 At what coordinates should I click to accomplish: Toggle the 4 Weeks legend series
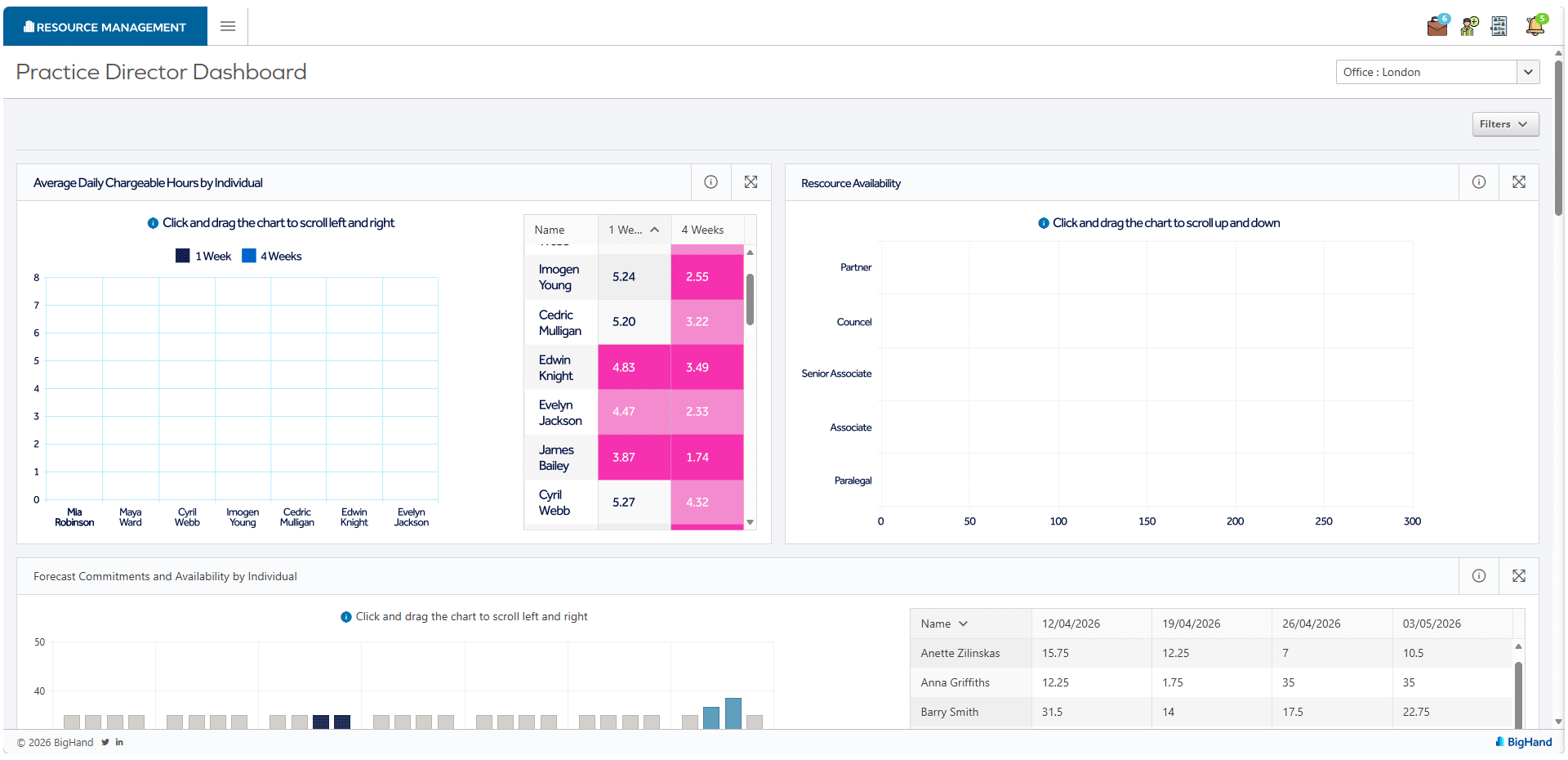point(272,256)
